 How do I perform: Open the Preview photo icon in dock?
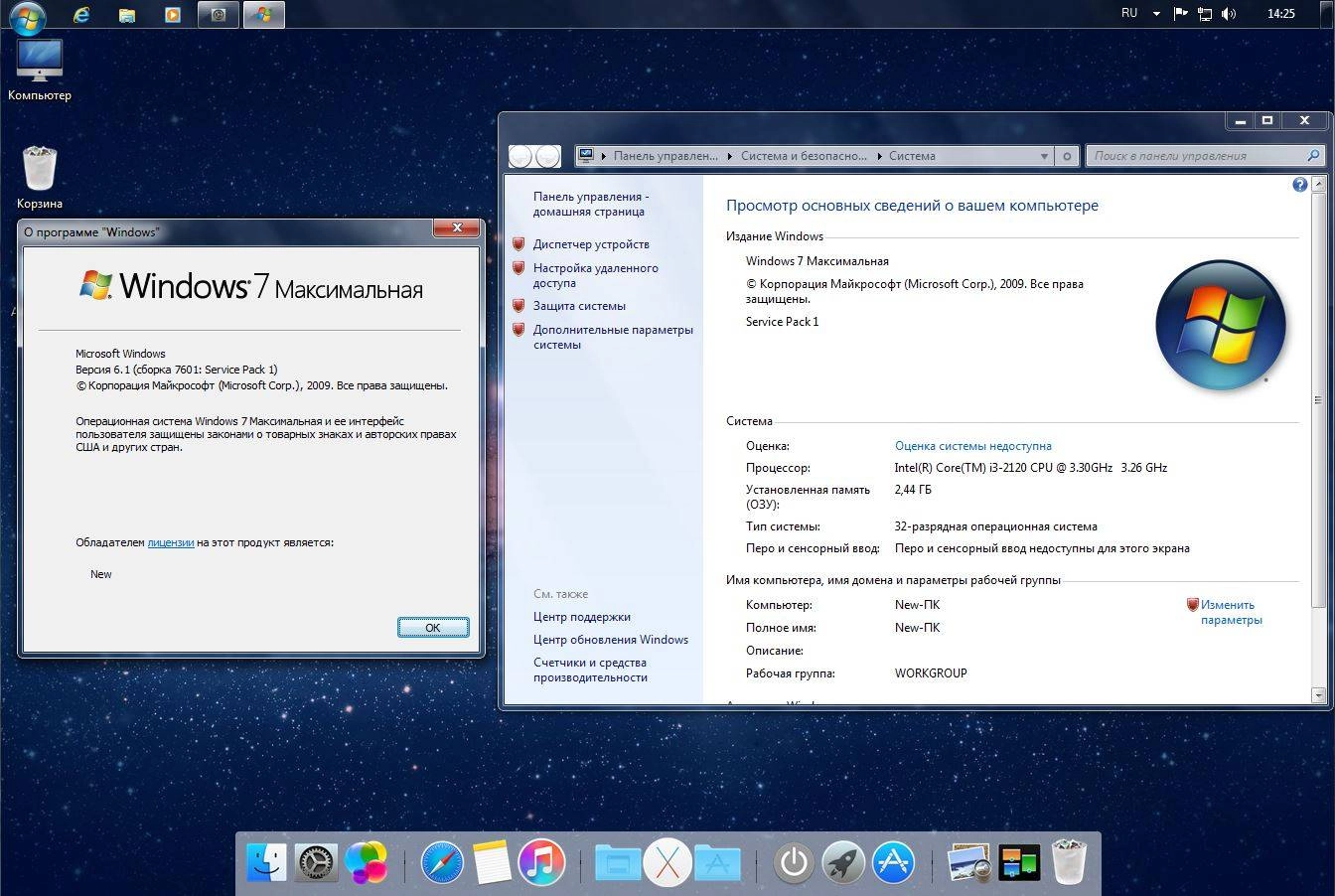click(968, 862)
